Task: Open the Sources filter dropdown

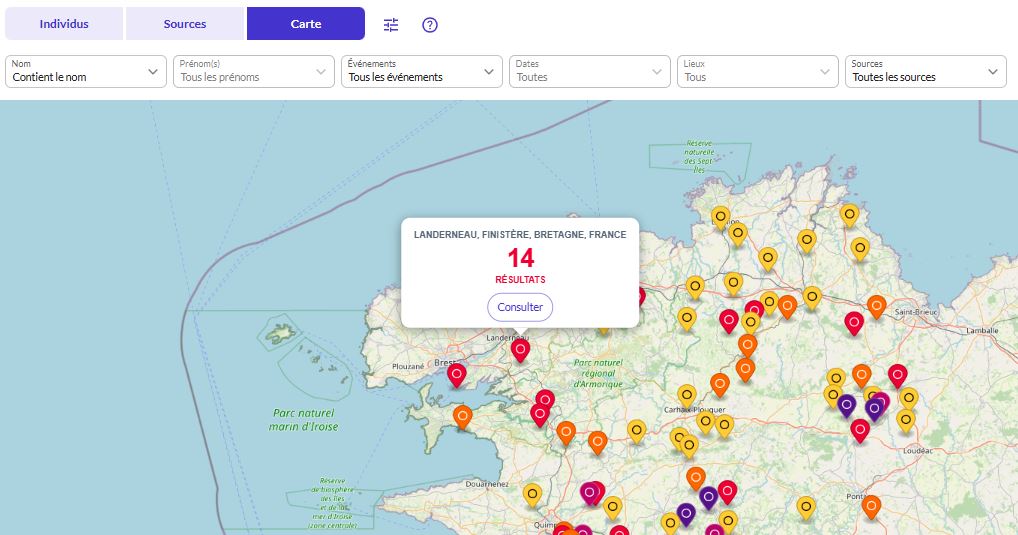Action: pyautogui.click(x=925, y=71)
